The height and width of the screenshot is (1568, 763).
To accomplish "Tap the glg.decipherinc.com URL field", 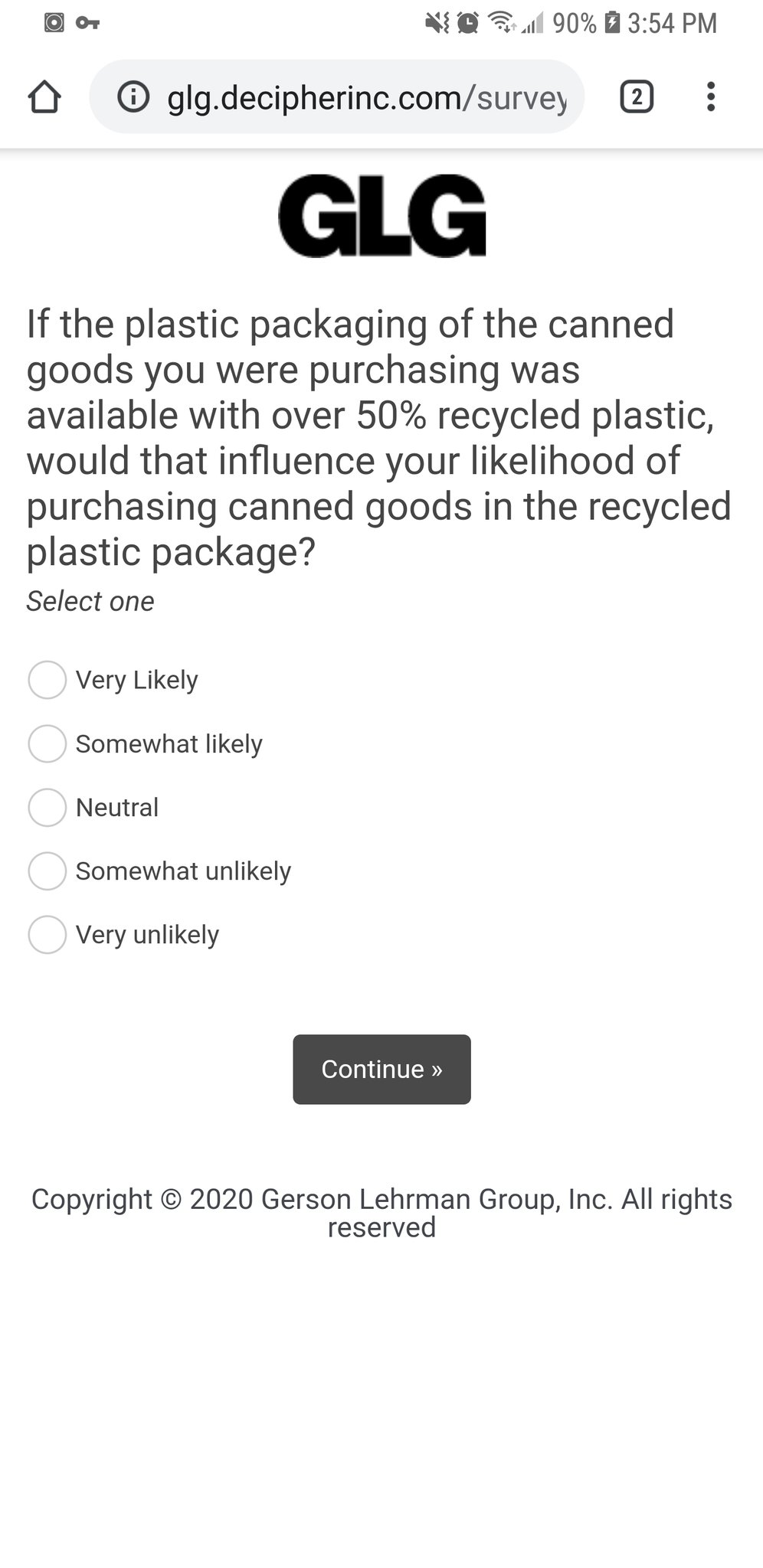I will pos(337,97).
